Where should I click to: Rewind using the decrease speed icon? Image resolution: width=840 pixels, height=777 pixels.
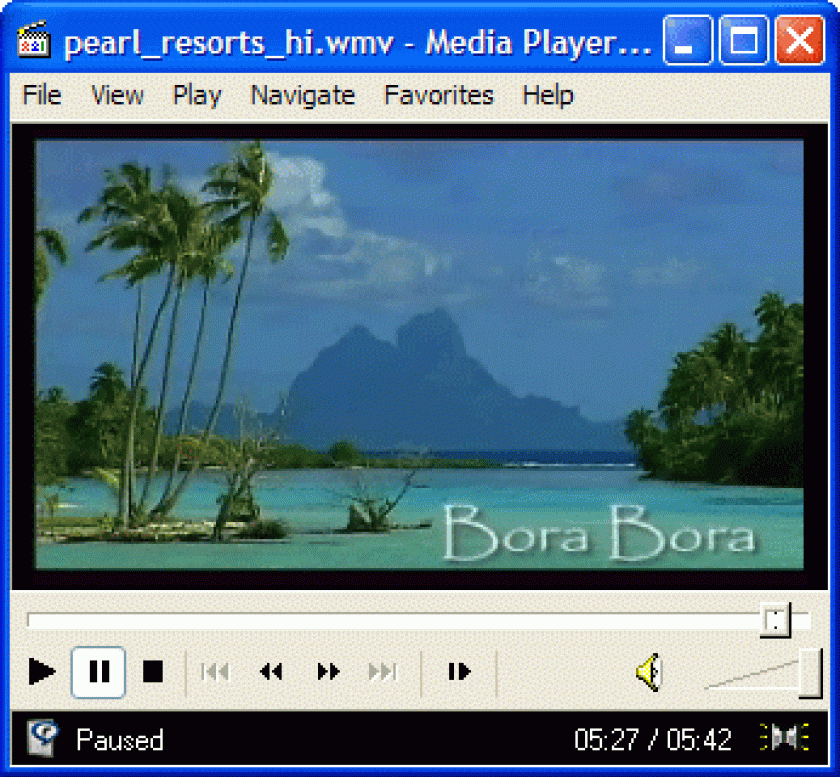coord(271,671)
